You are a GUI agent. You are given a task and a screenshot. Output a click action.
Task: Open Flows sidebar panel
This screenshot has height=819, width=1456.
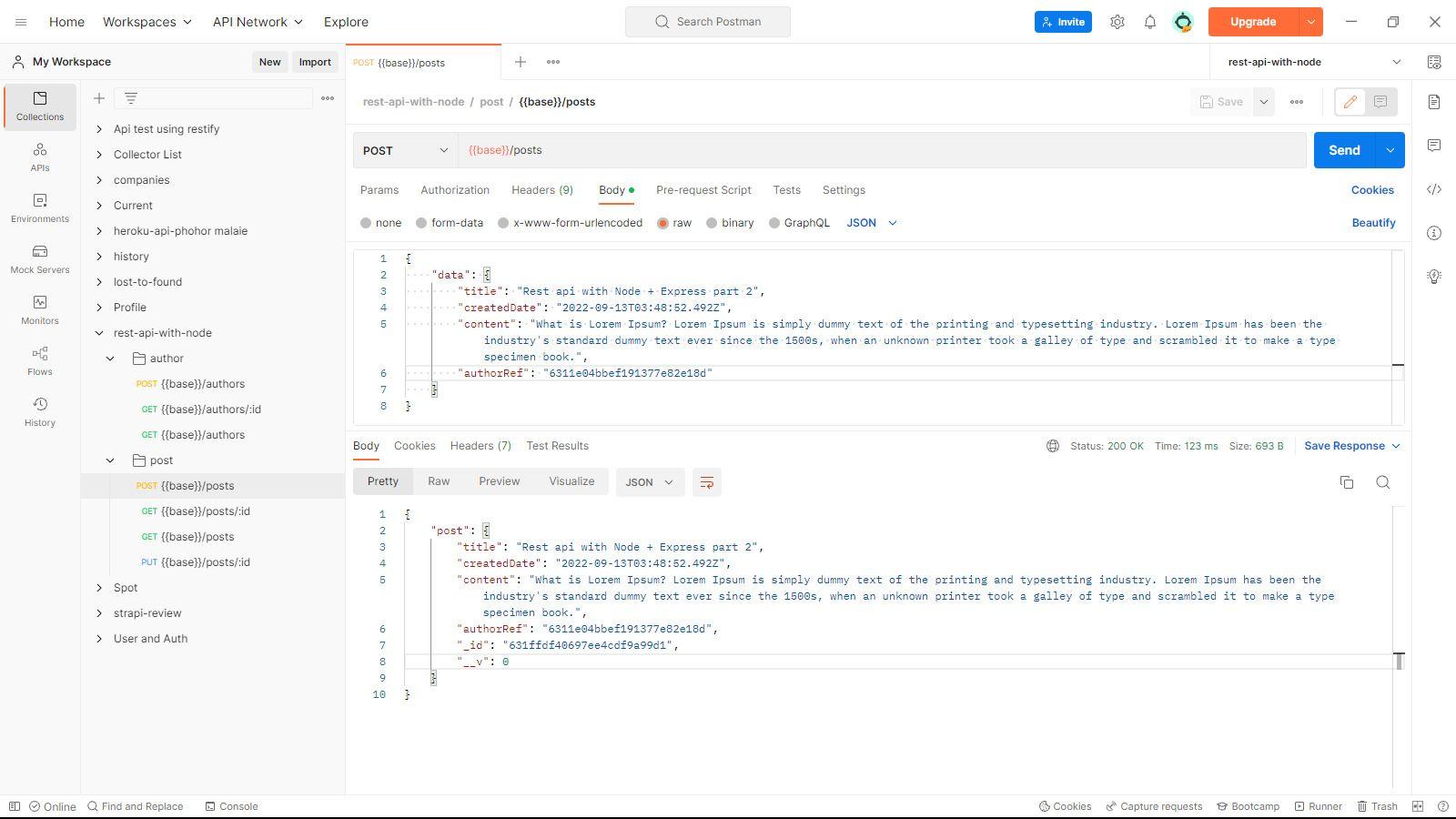40,360
